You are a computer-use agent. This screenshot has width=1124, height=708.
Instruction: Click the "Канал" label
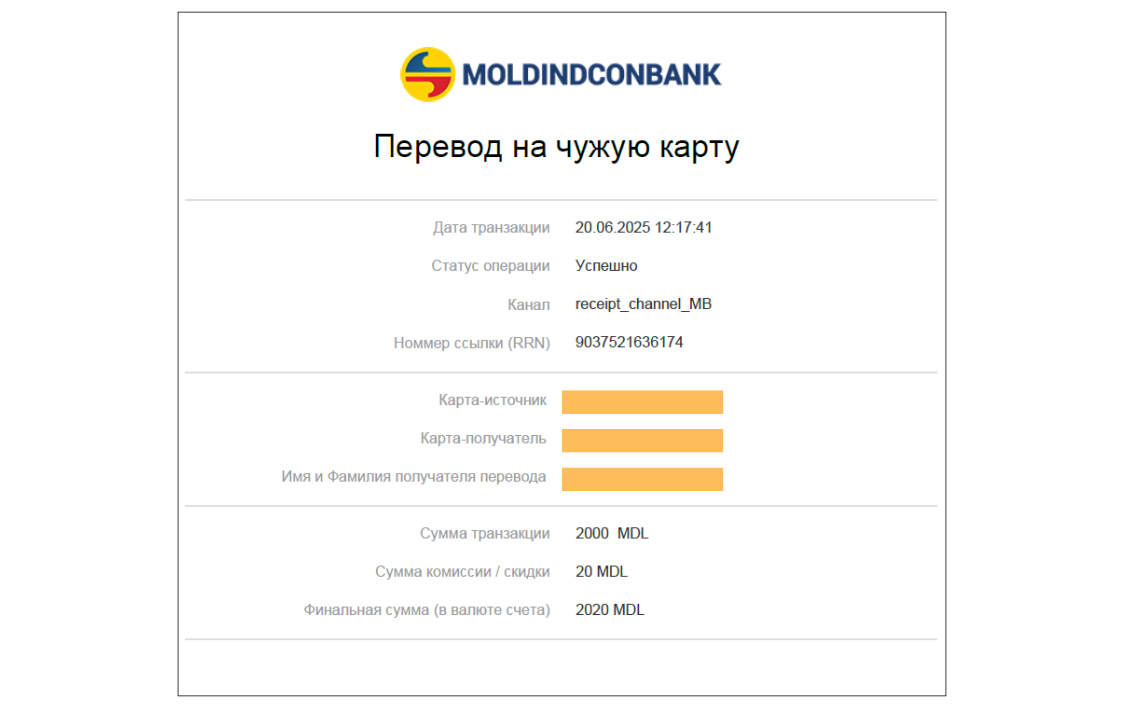tap(528, 304)
